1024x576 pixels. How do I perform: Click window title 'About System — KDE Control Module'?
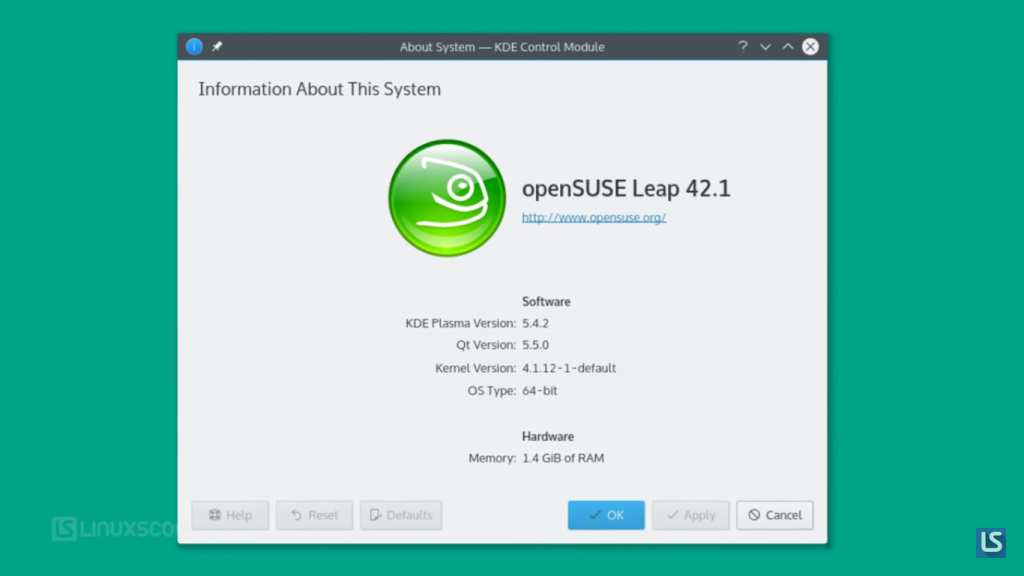click(x=502, y=47)
